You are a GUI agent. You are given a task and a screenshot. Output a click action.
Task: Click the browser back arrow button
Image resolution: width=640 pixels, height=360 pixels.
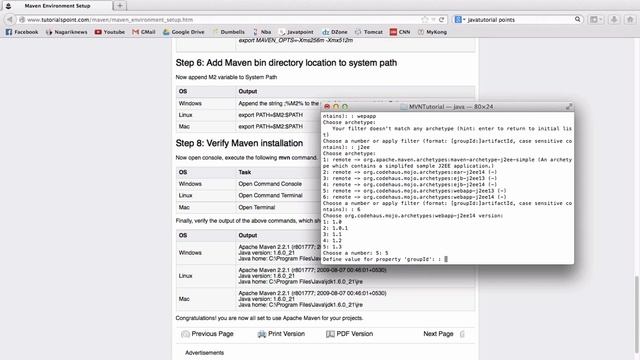(x=9, y=19)
